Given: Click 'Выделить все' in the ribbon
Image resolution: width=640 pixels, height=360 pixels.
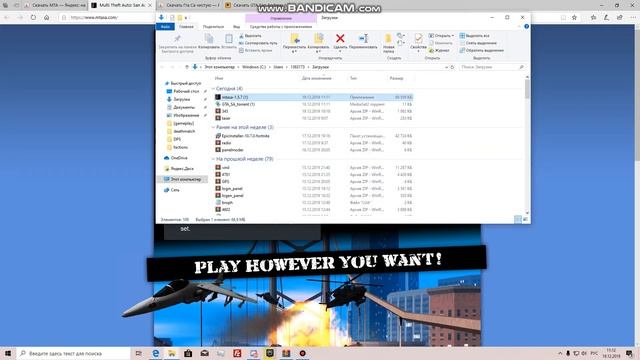Looking at the screenshot, I should click(x=474, y=36).
